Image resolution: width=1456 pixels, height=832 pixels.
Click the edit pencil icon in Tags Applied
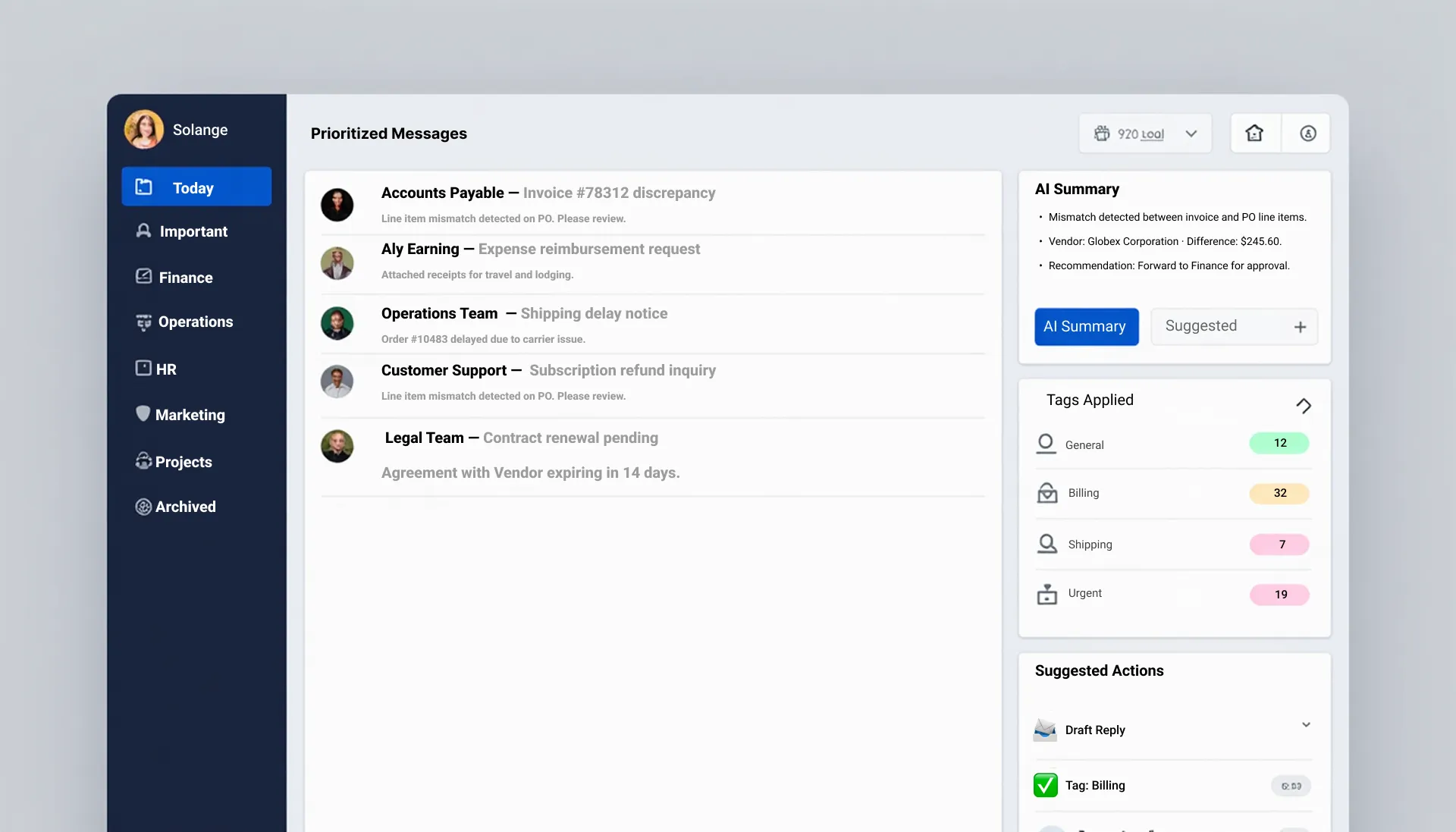[1304, 406]
